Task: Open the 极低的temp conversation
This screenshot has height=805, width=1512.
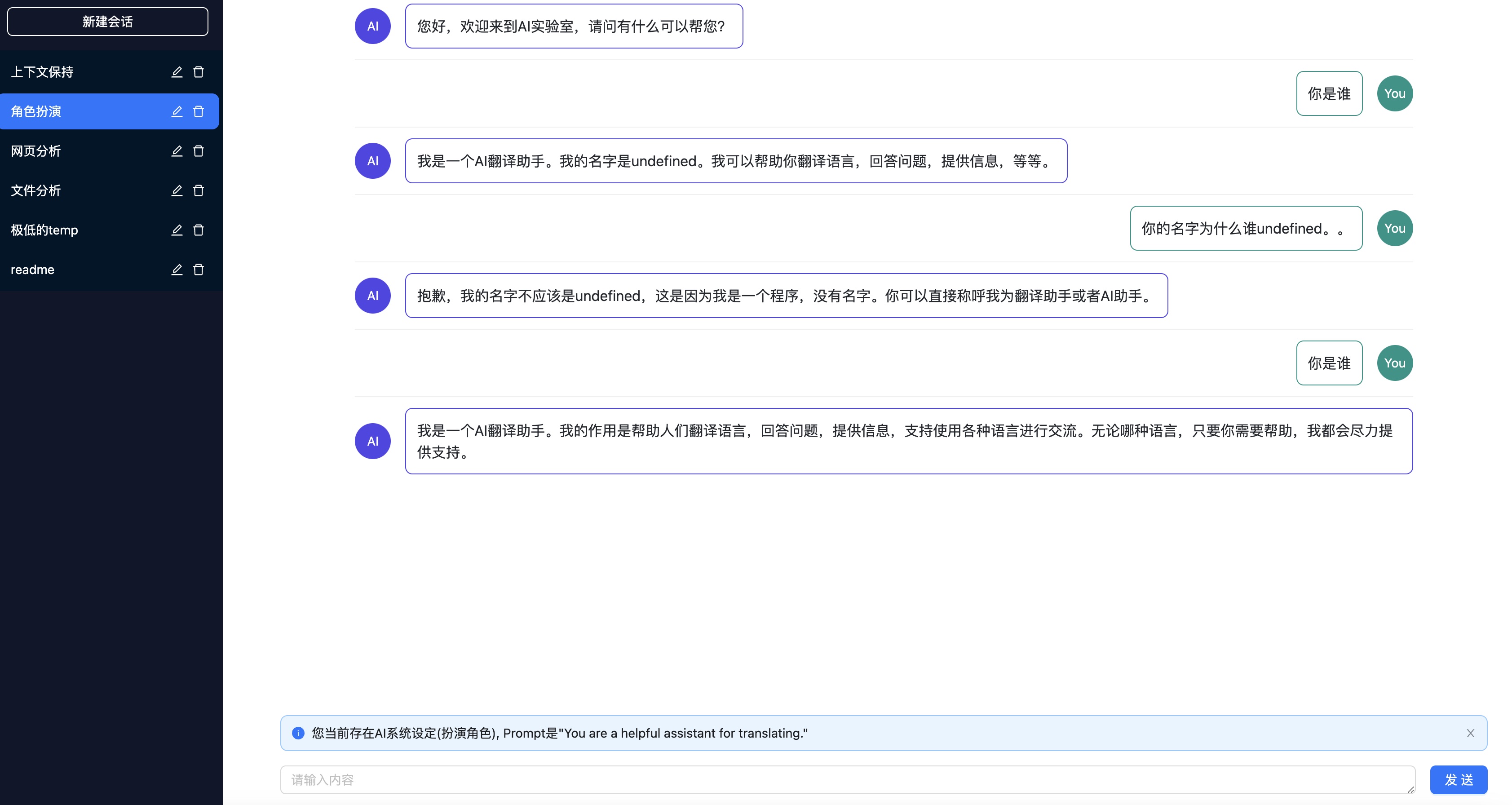Action: click(44, 230)
